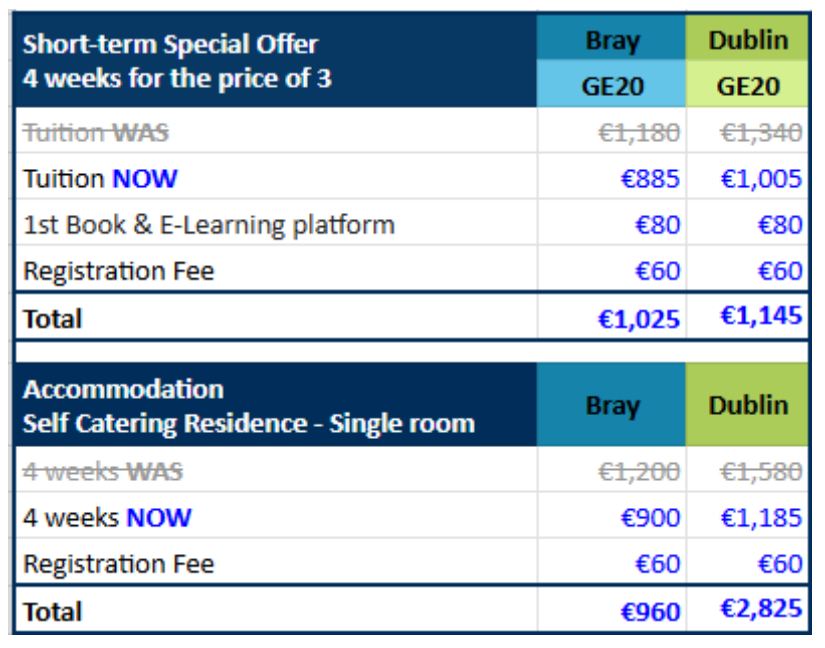Select the €1,005 Dublin tuition price

762,179
